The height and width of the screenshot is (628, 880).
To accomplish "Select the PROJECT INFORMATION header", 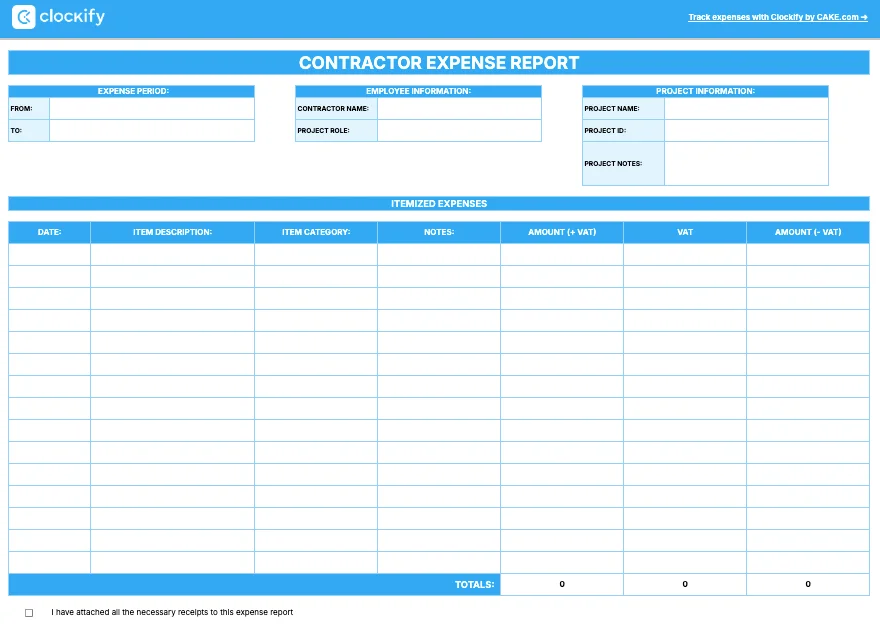I will tap(705, 91).
